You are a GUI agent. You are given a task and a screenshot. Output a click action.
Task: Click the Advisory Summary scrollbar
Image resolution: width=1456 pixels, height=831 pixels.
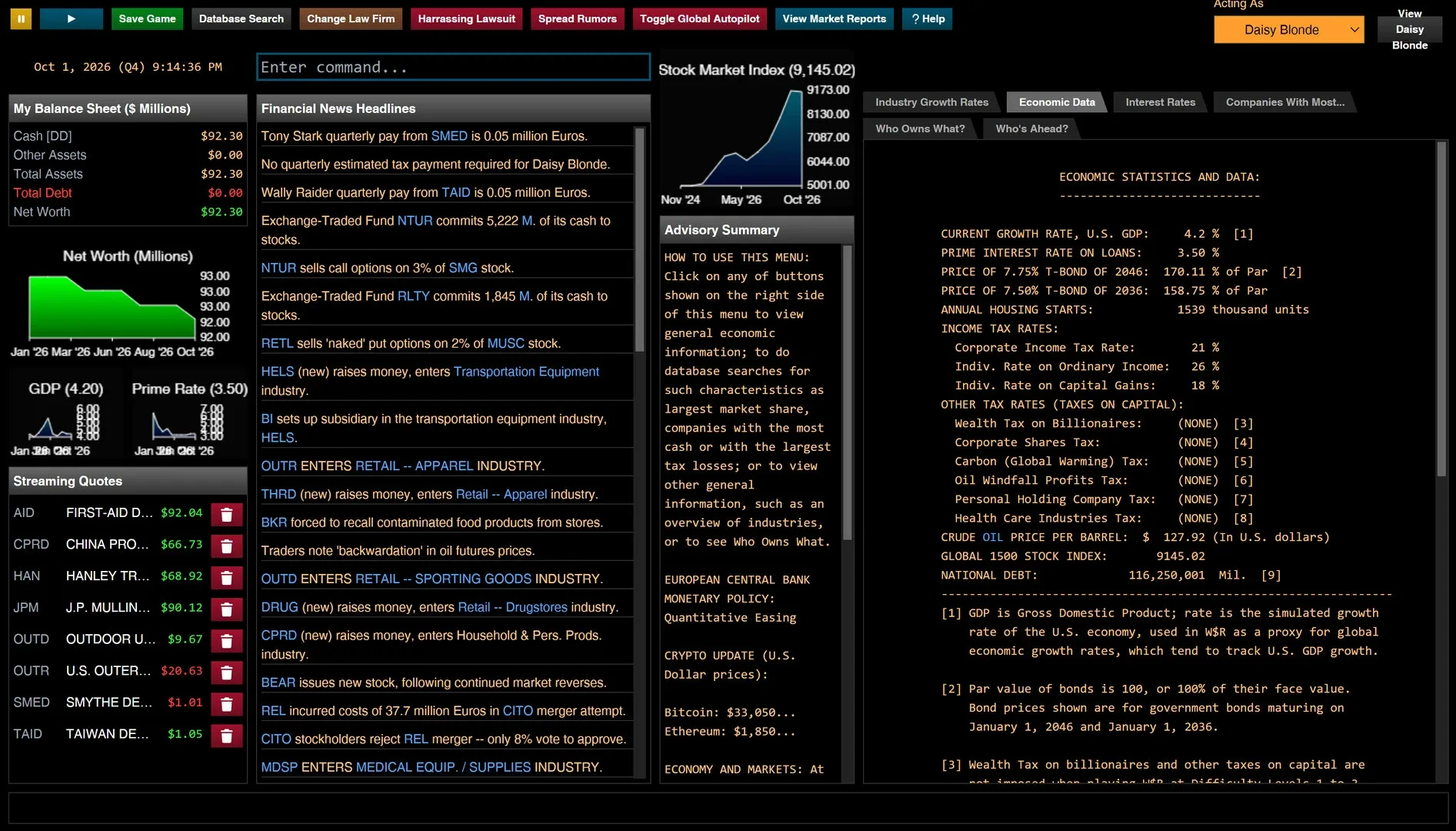click(x=848, y=392)
